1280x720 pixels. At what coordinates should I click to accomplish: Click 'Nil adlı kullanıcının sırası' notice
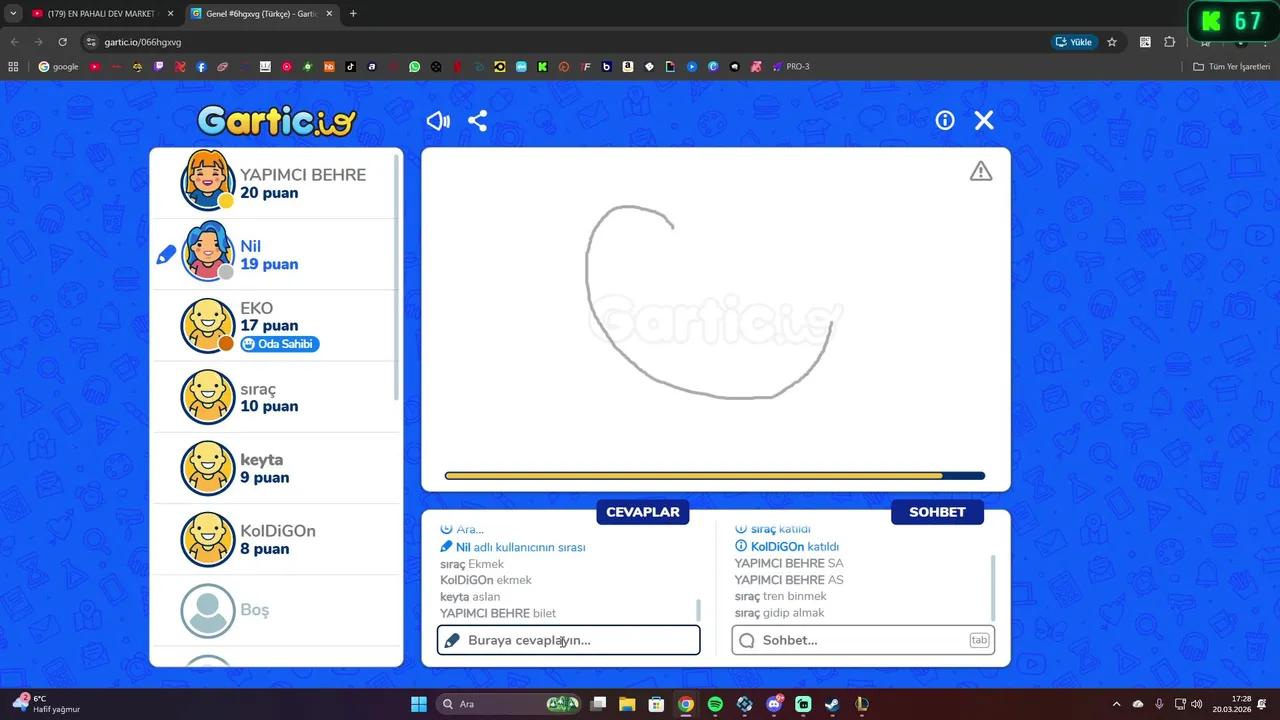tap(513, 547)
